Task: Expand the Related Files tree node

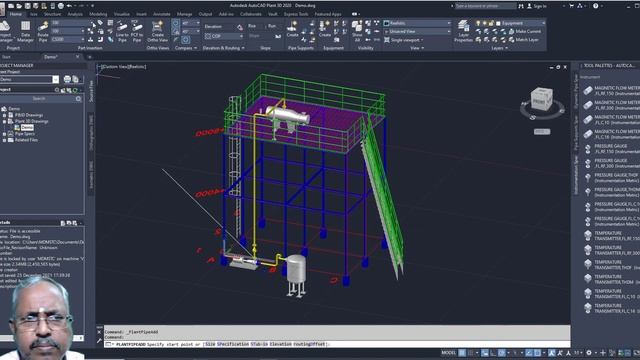Action: (x=4, y=140)
